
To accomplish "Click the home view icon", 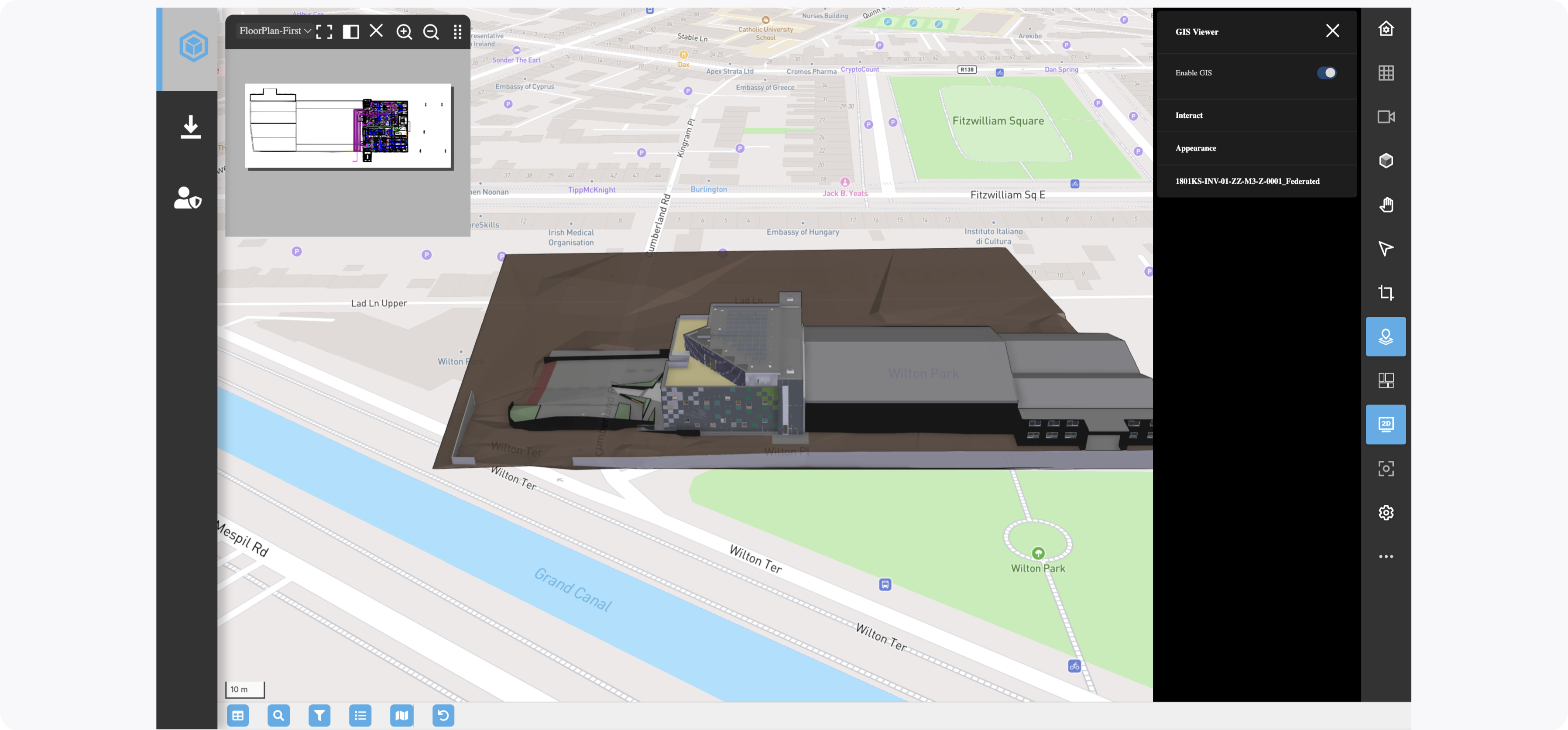I will [x=1386, y=29].
